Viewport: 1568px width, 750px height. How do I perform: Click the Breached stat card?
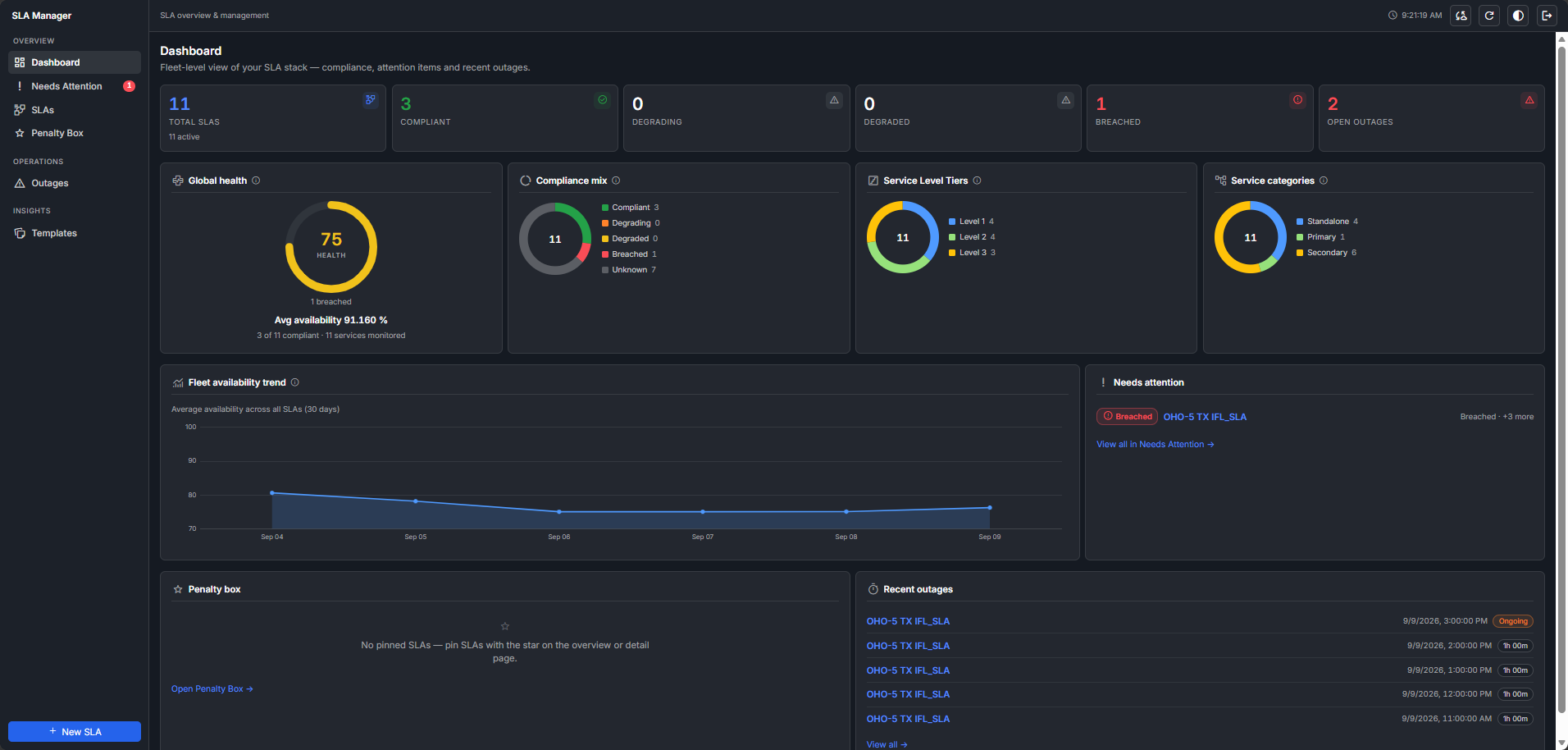[x=1200, y=118]
